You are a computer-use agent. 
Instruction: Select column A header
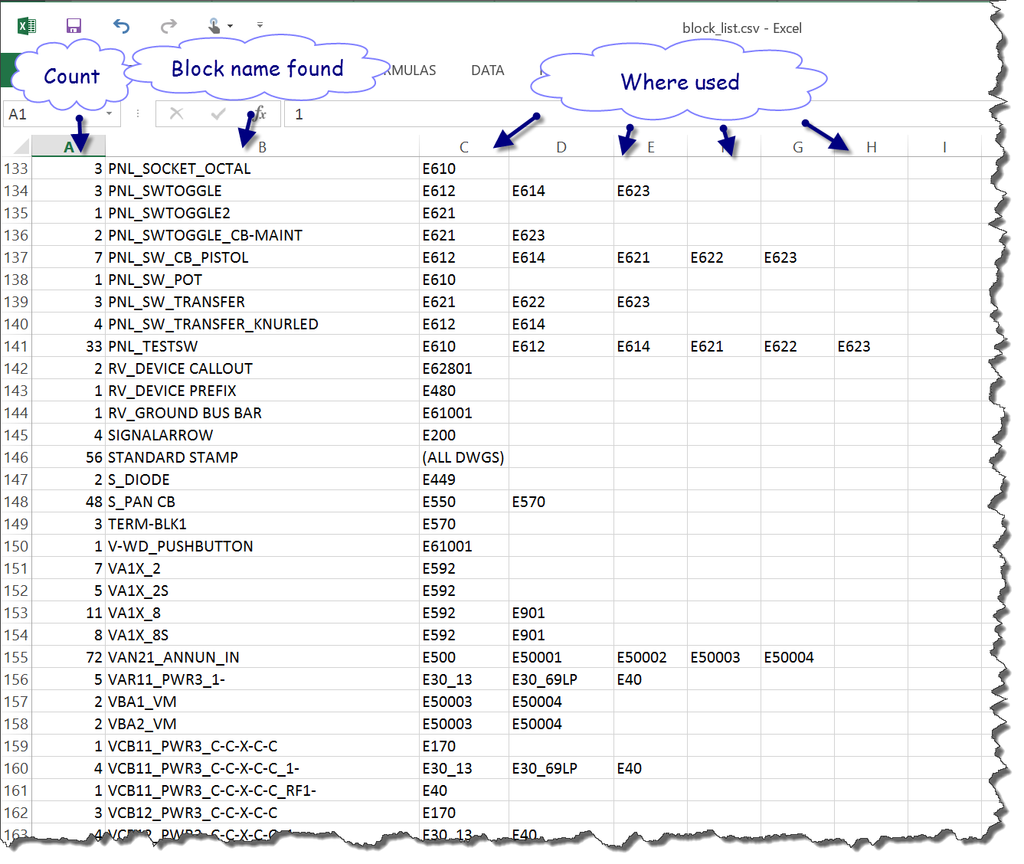[x=68, y=147]
